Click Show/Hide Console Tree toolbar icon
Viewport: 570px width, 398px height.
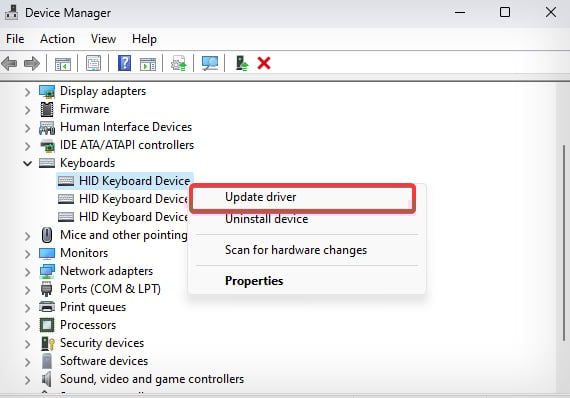pos(63,64)
